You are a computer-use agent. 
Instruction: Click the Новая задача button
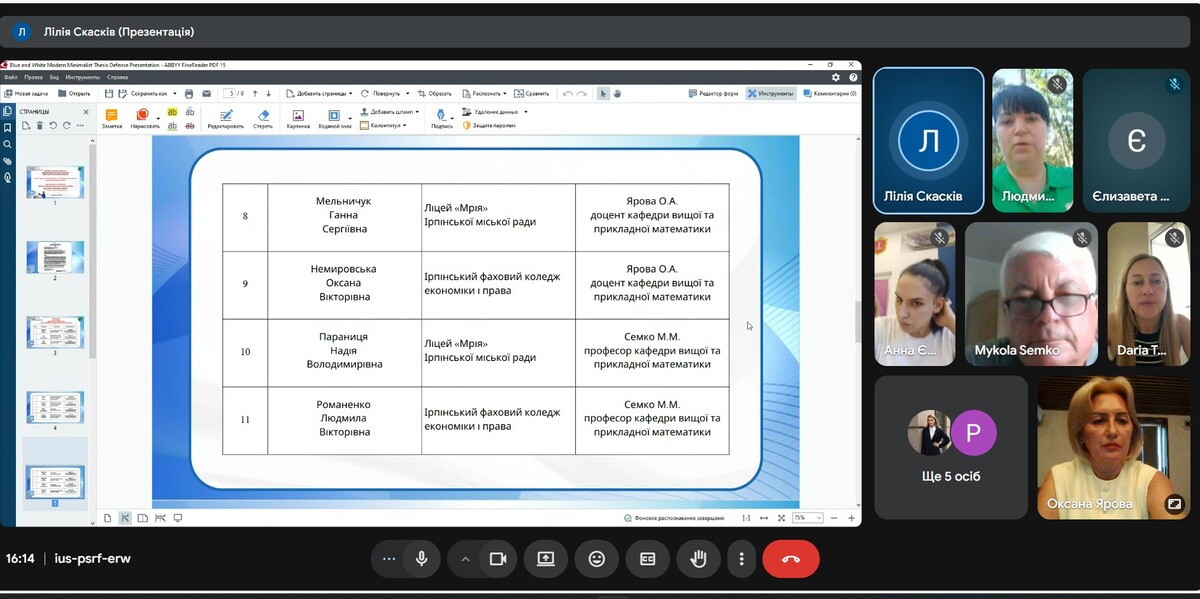pyautogui.click(x=27, y=93)
